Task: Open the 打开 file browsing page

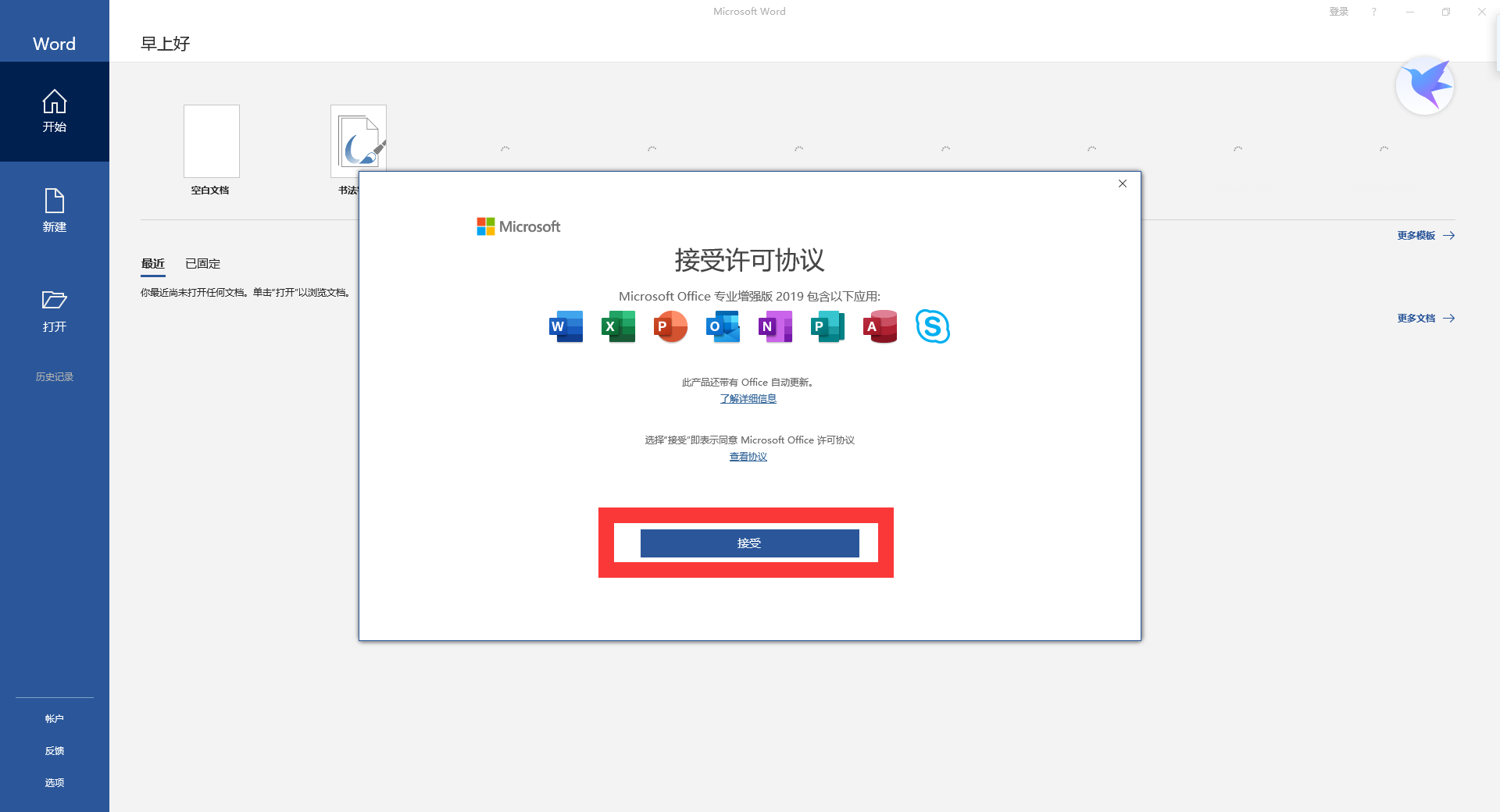Action: click(55, 311)
